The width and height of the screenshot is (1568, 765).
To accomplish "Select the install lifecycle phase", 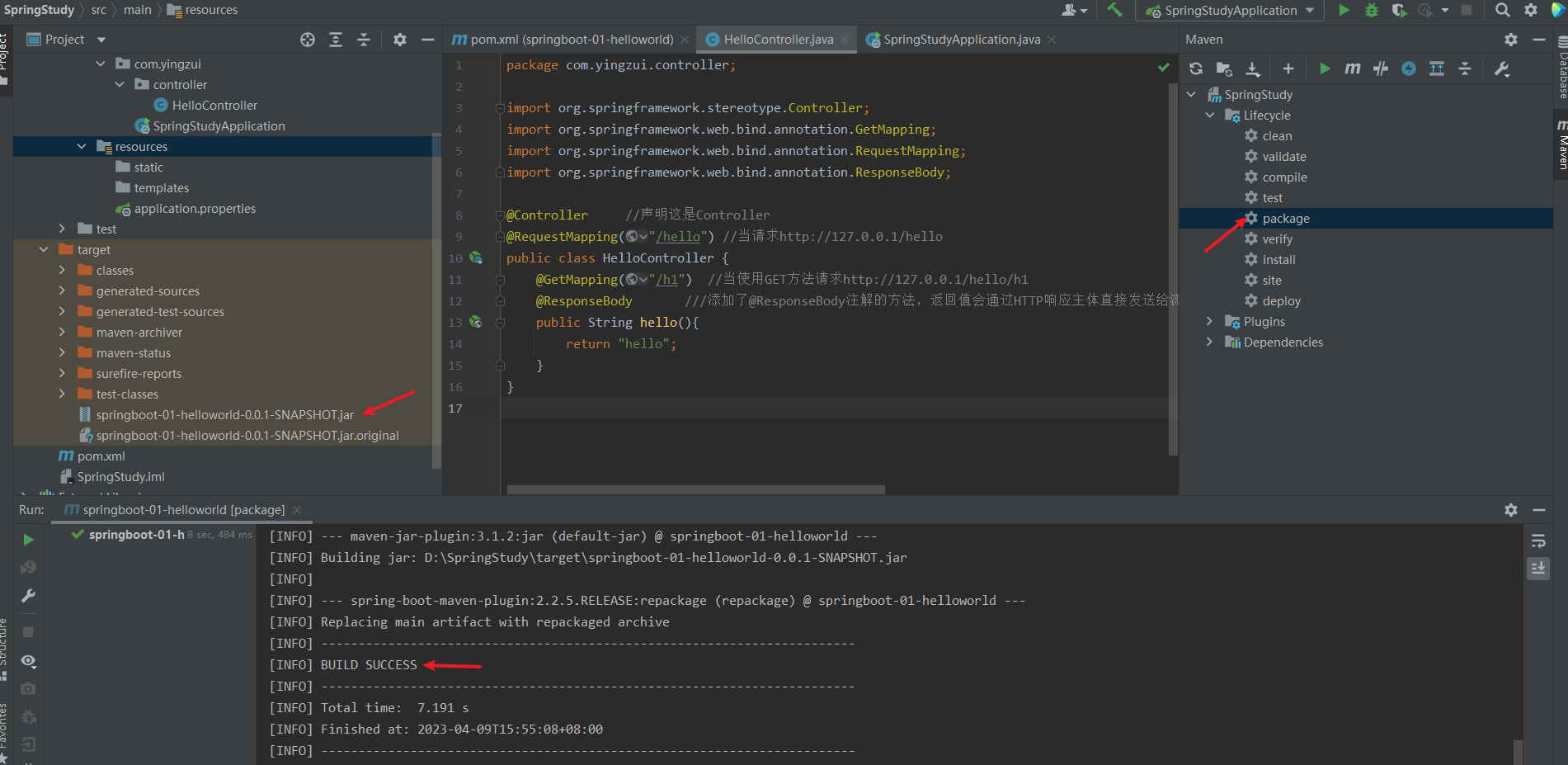I will click(x=1278, y=260).
